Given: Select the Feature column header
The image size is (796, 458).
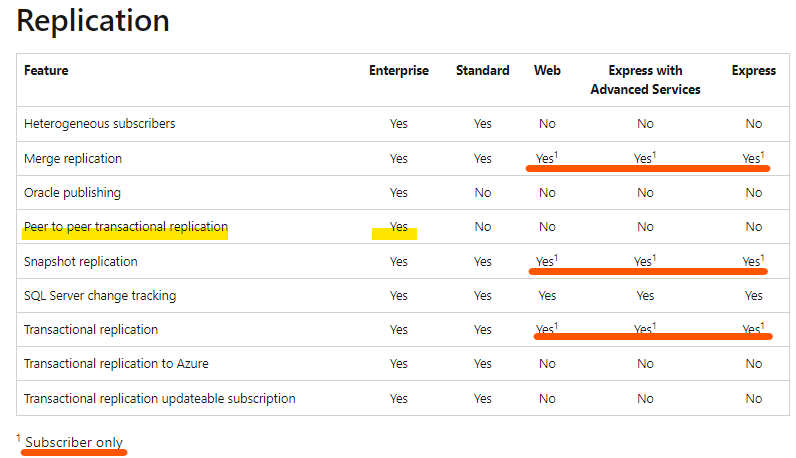Looking at the screenshot, I should click(x=46, y=71).
